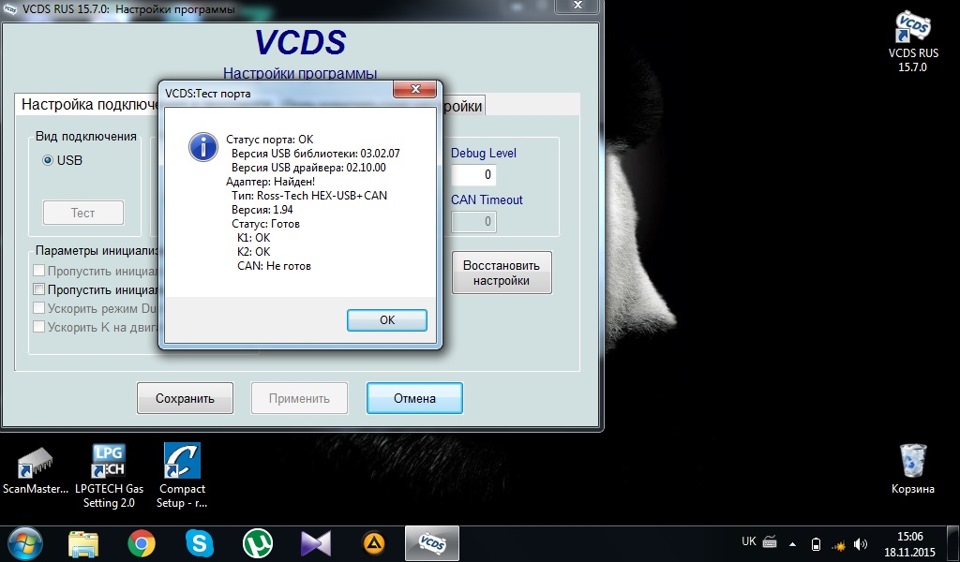Click the Настройки программы heading
The height and width of the screenshot is (562, 960).
(300, 73)
